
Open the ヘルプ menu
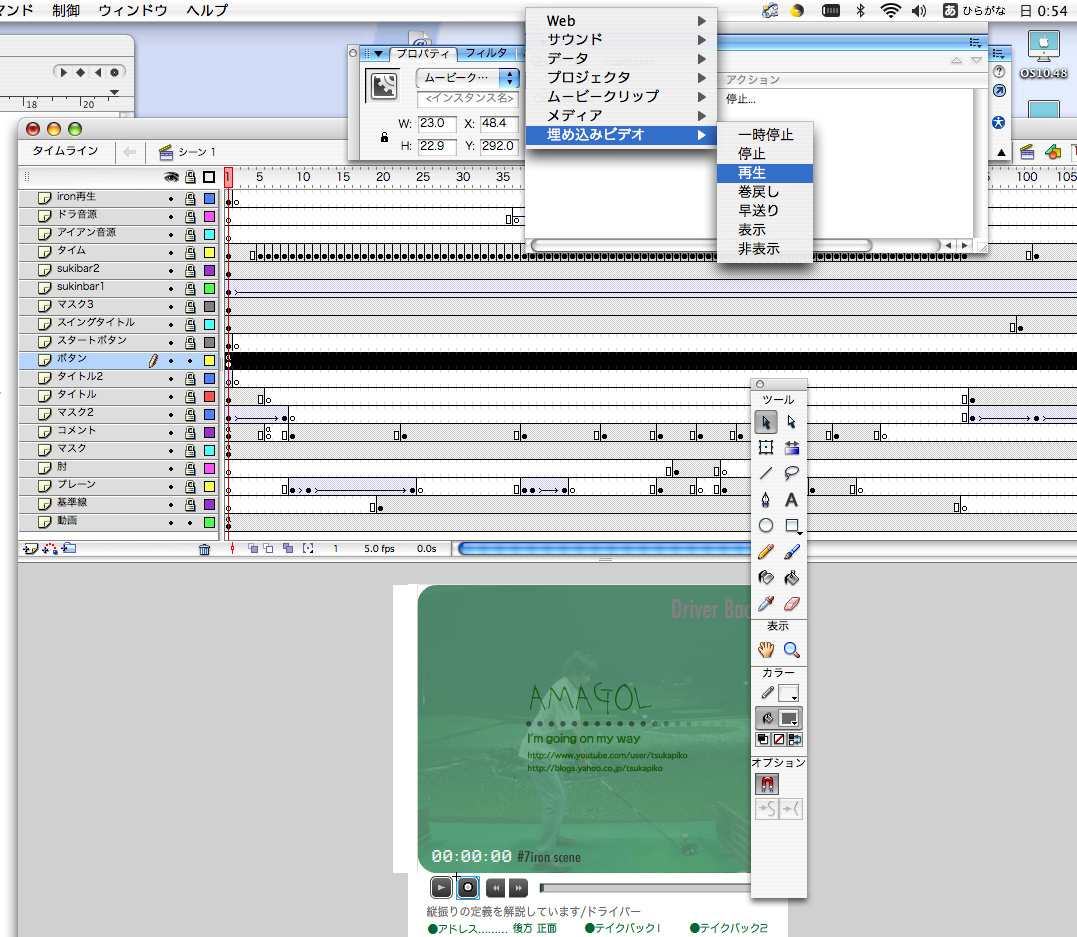coord(207,10)
